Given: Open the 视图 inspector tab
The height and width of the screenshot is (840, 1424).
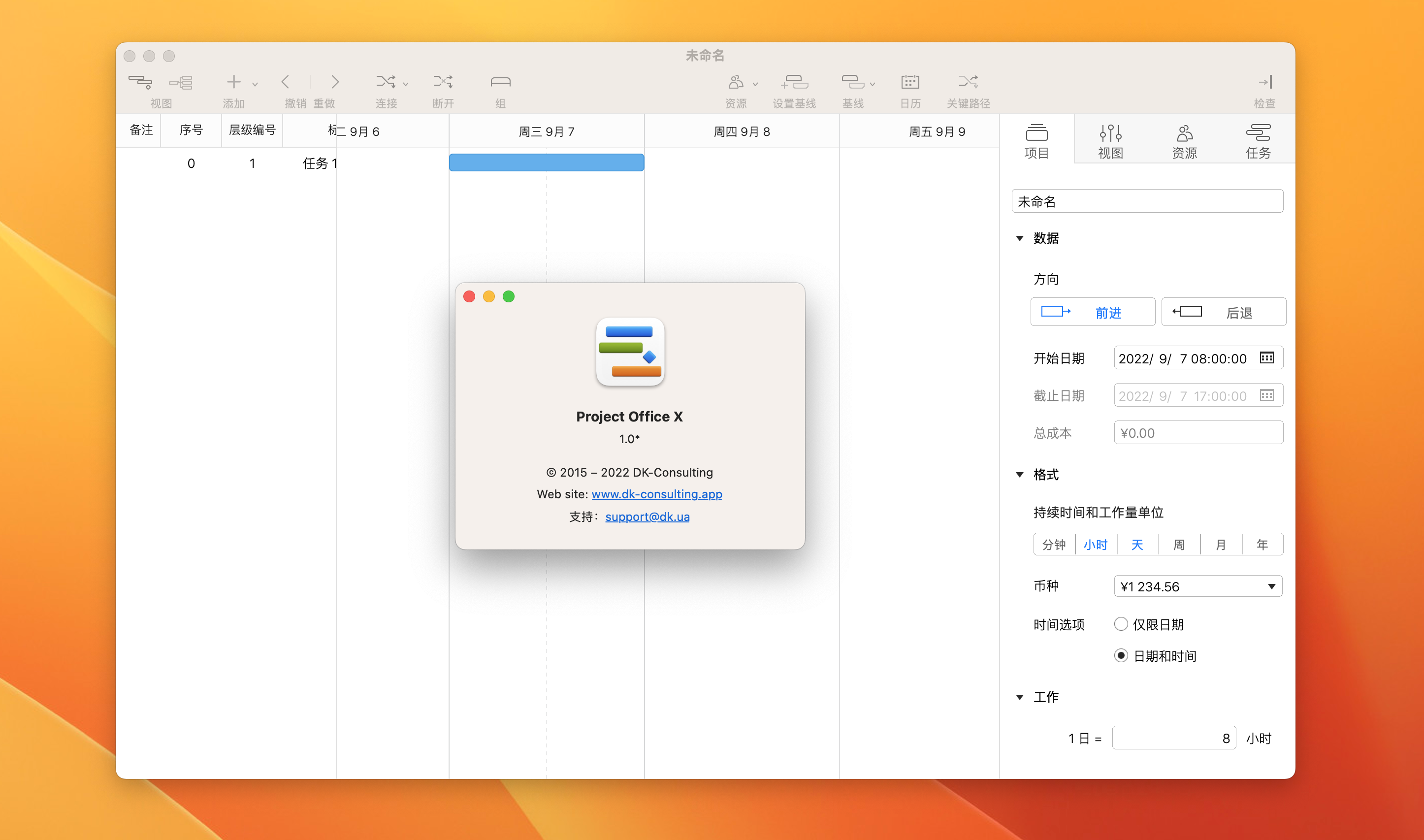Looking at the screenshot, I should pos(1110,139).
